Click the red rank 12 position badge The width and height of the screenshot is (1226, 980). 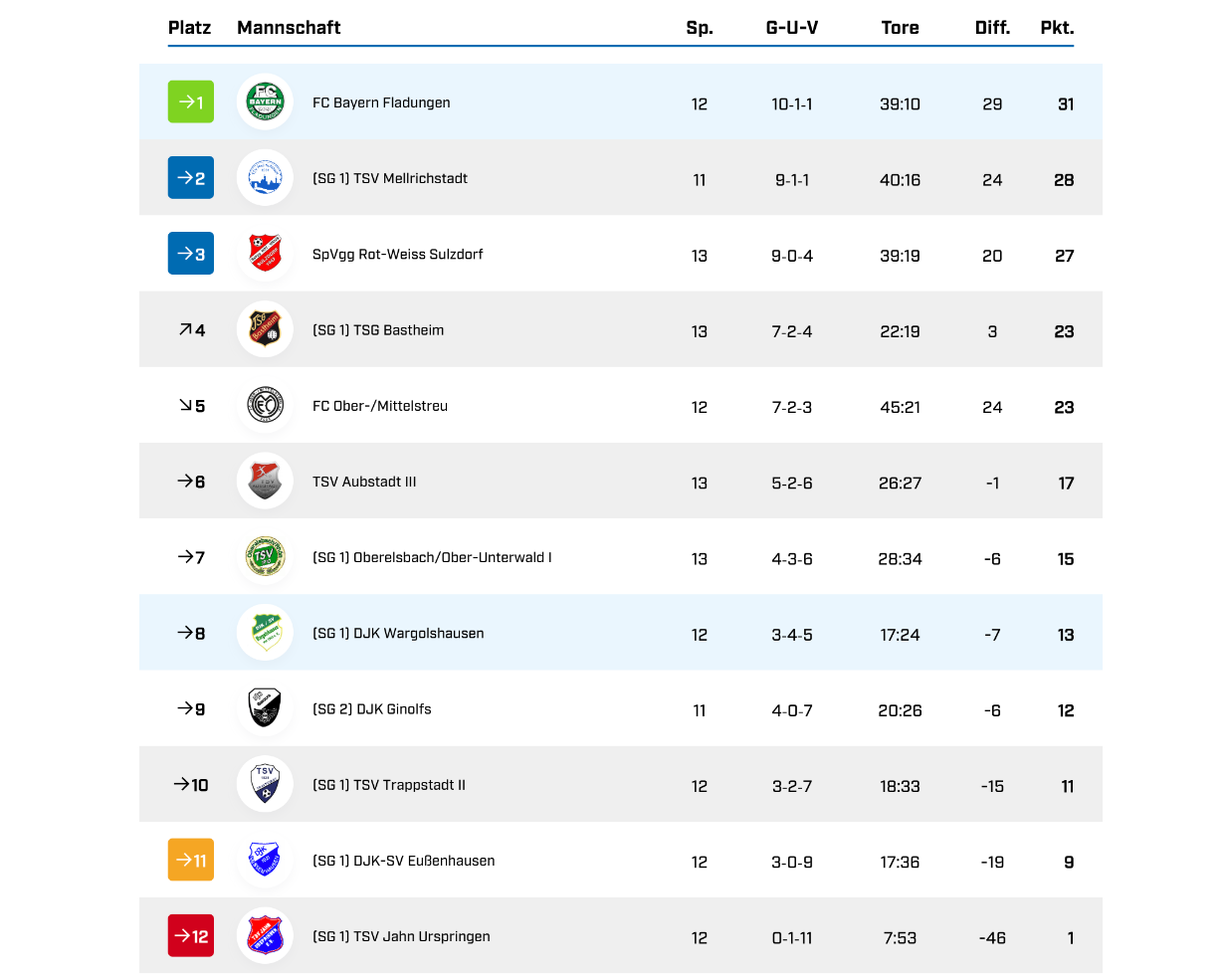pyautogui.click(x=191, y=936)
